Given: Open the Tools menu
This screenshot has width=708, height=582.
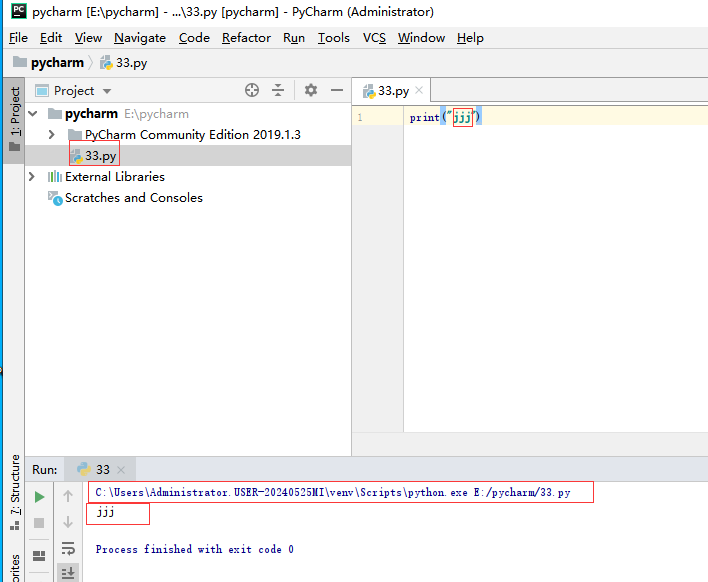Looking at the screenshot, I should pos(333,38).
